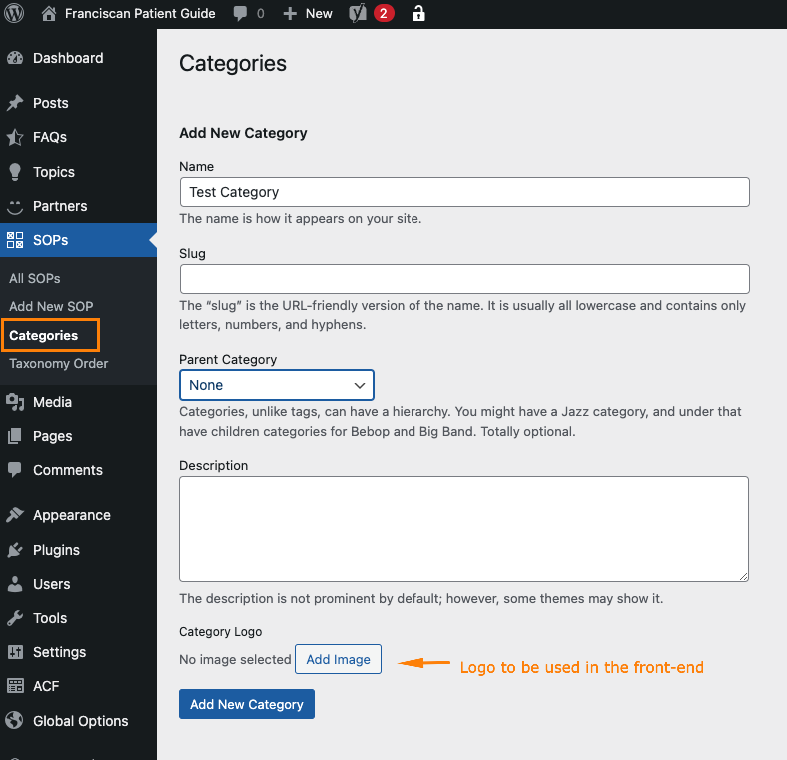The height and width of the screenshot is (760, 787).
Task: Open the Yoast SEO icon in the admin bar
Action: point(358,14)
